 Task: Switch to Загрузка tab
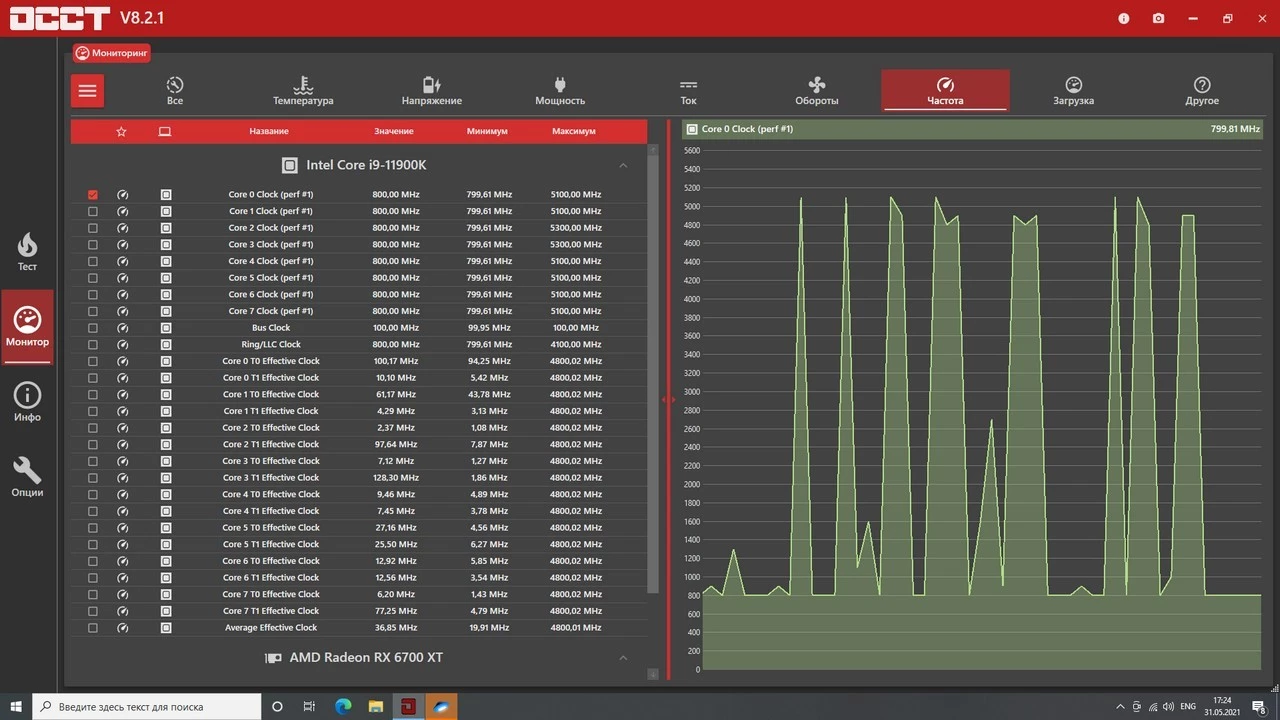click(1073, 90)
